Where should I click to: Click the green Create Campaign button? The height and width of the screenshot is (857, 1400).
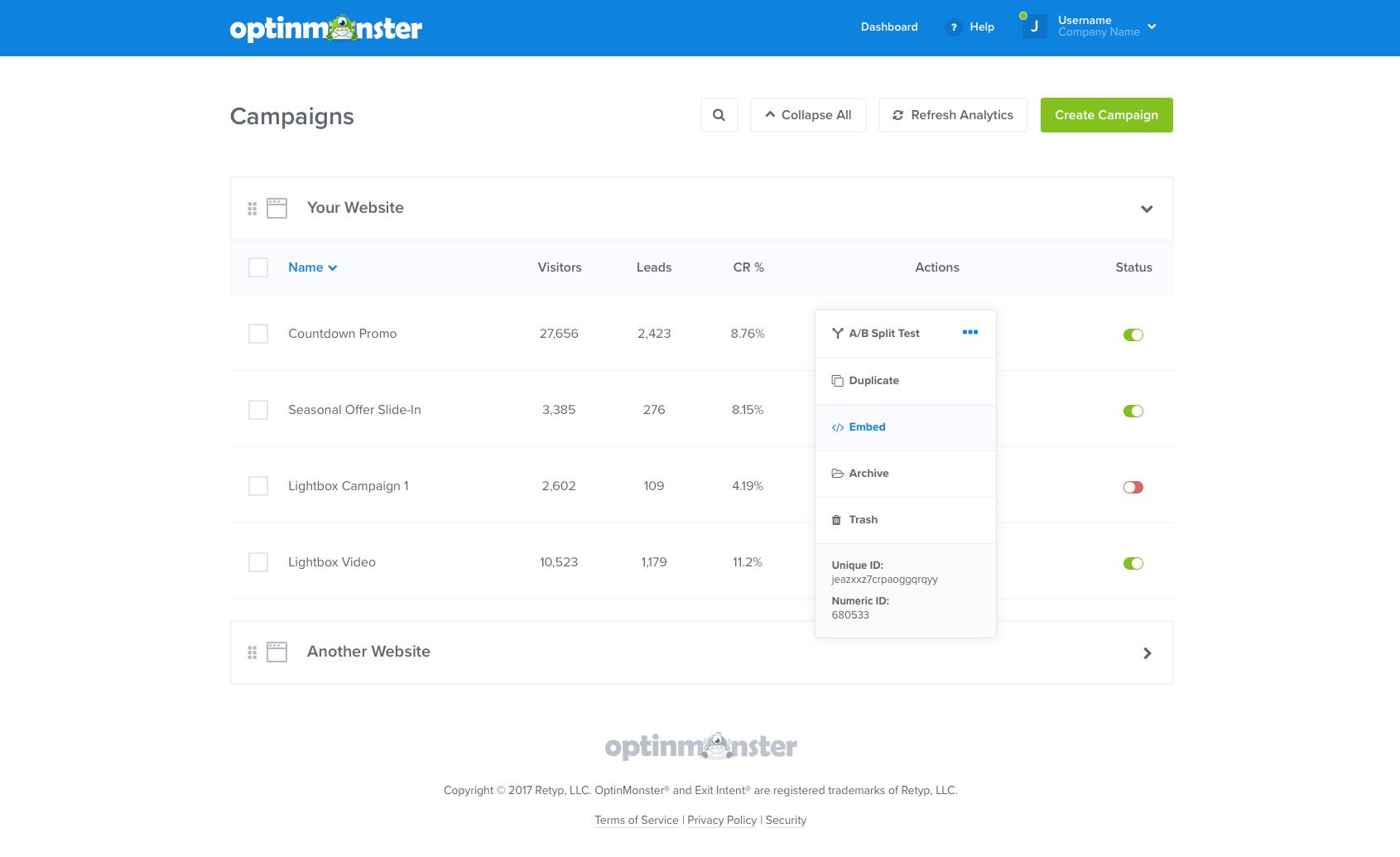click(1107, 115)
